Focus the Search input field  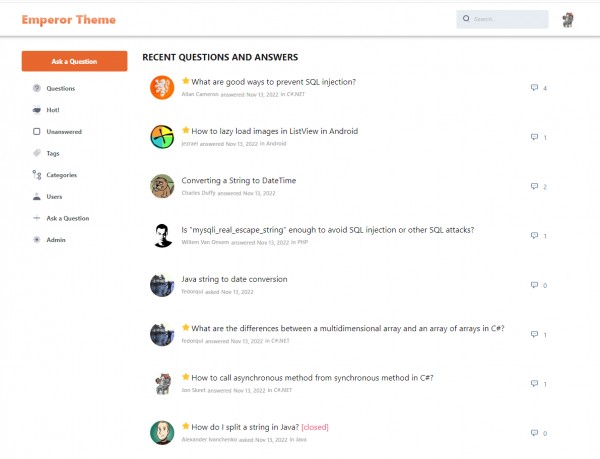tap(508, 19)
